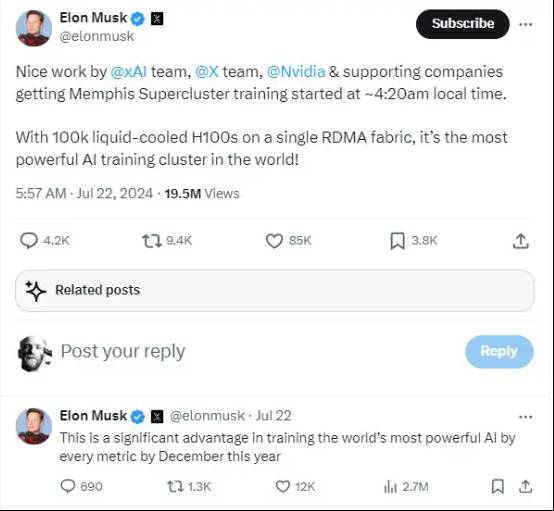
Task: Open the @xAI mention link
Action: click(x=129, y=72)
